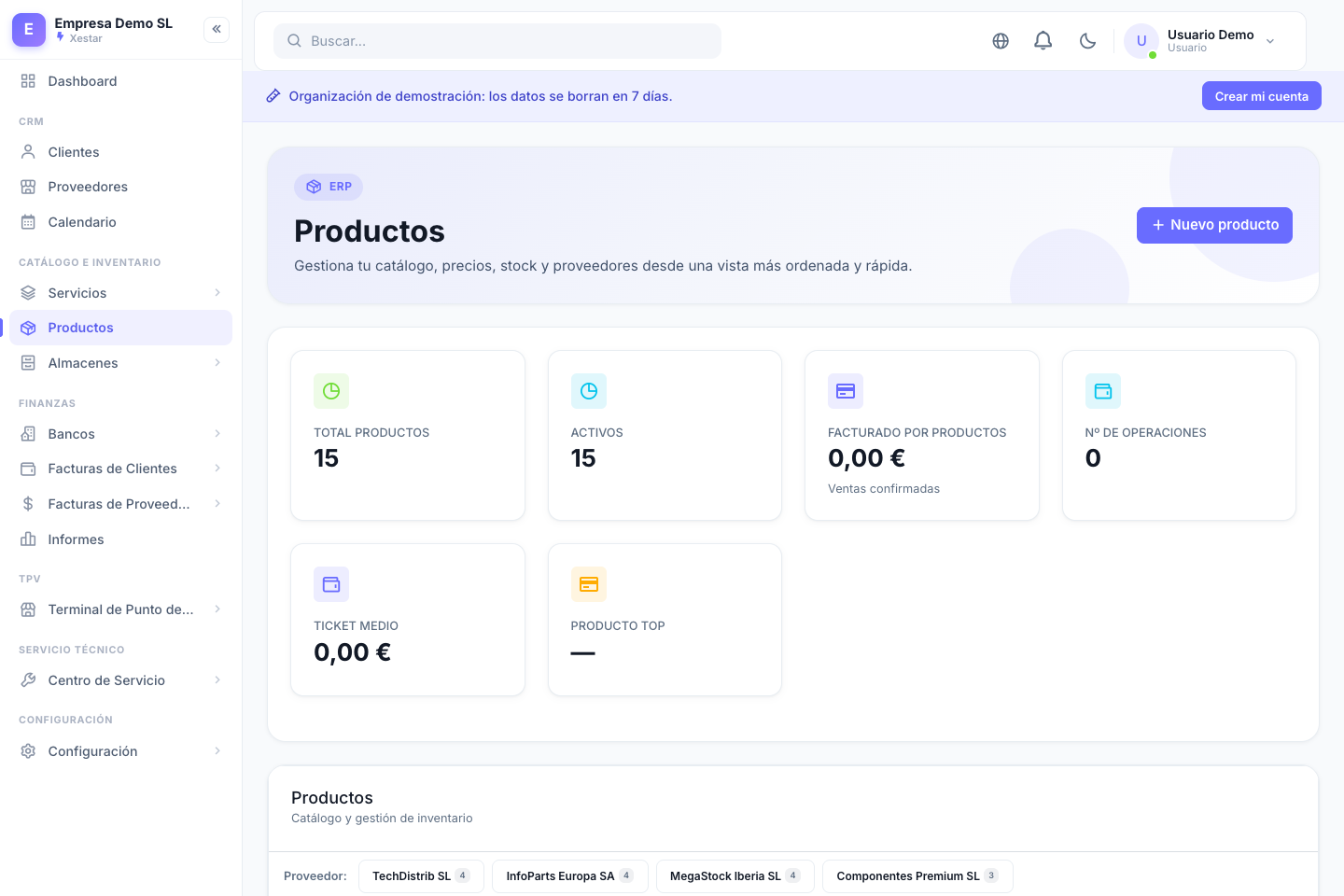Screen dimensions: 1344x896
Task: Go to Clientes in the sidebar
Action: [x=121, y=152]
